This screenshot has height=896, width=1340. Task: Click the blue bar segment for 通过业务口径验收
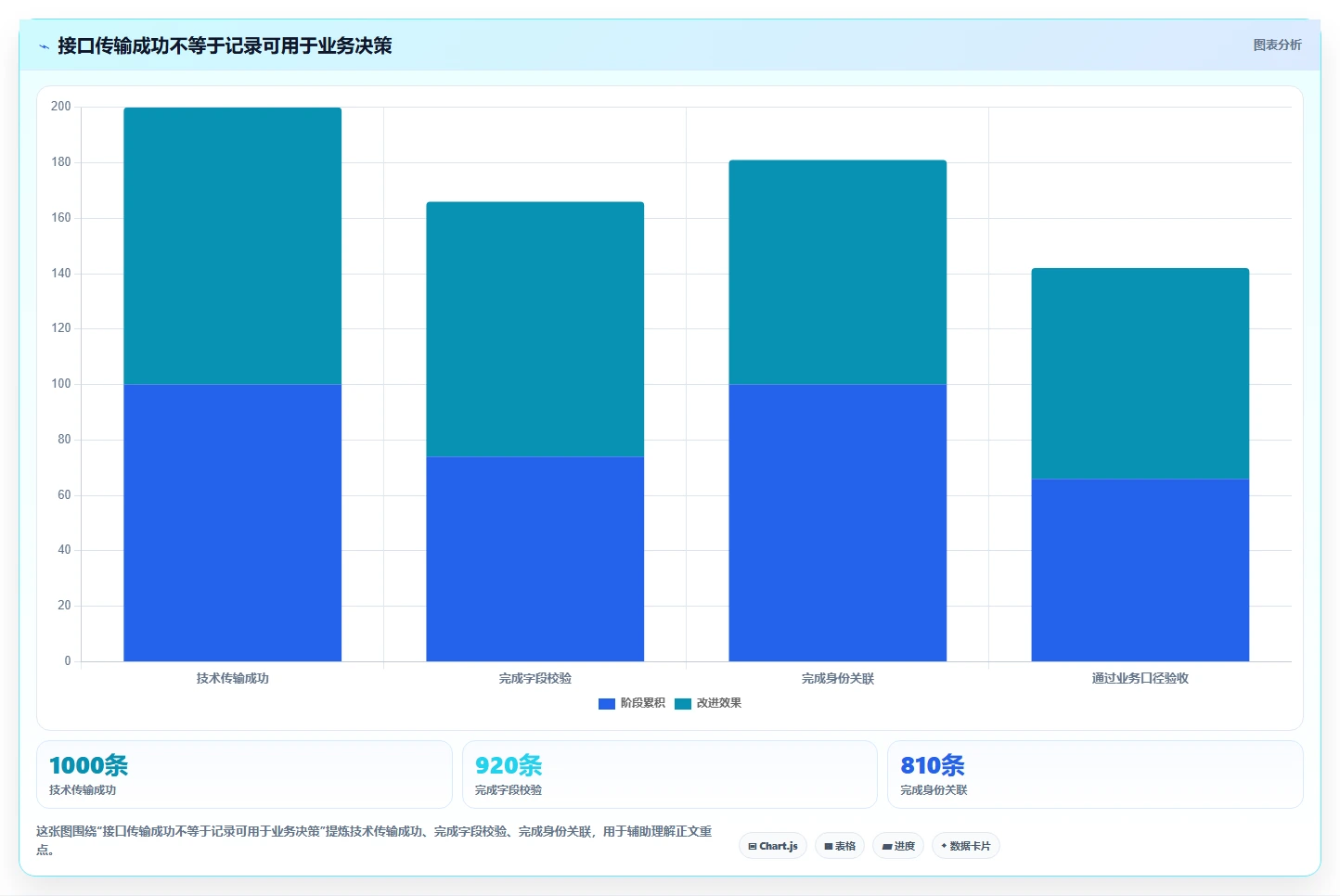[1140, 570]
